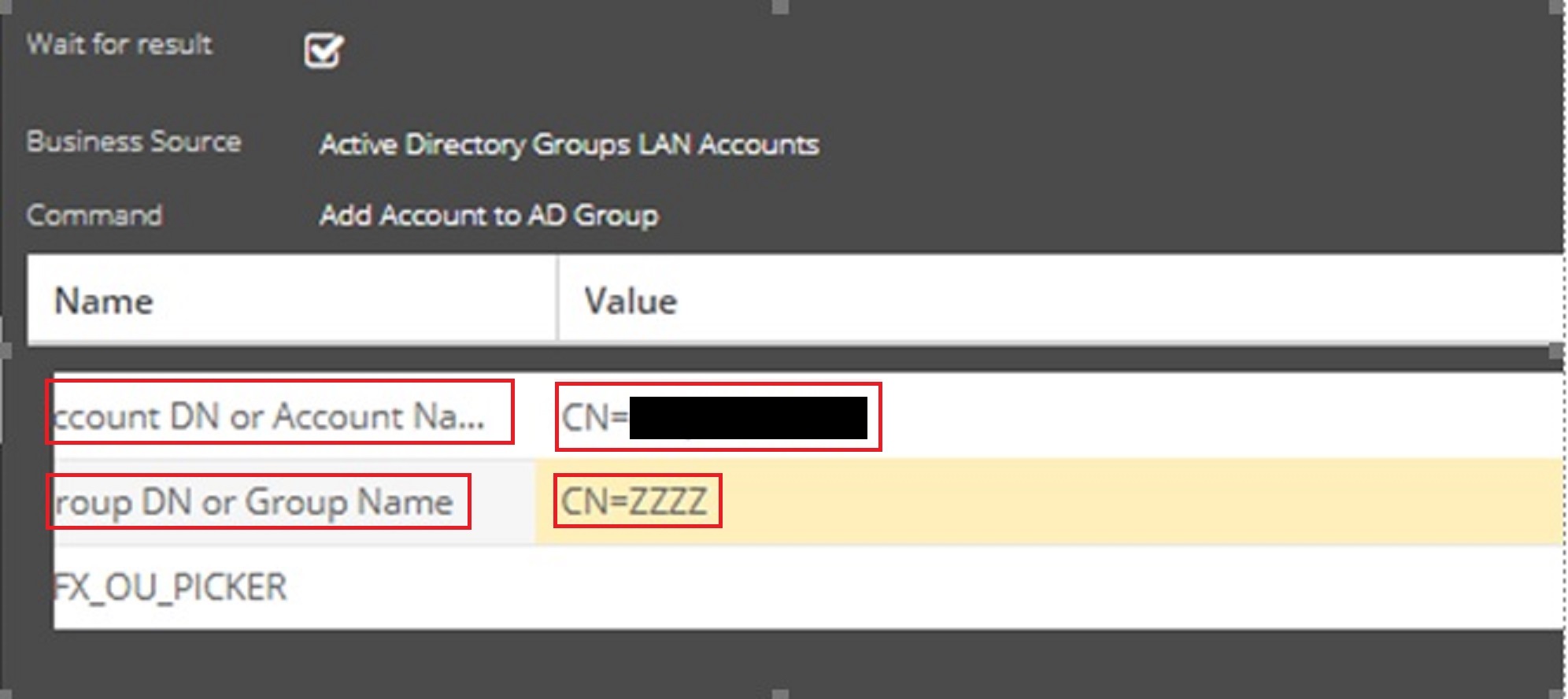Screen dimensions: 1568x699
Task: Edit the redacted CN= account value
Action: tap(716, 417)
